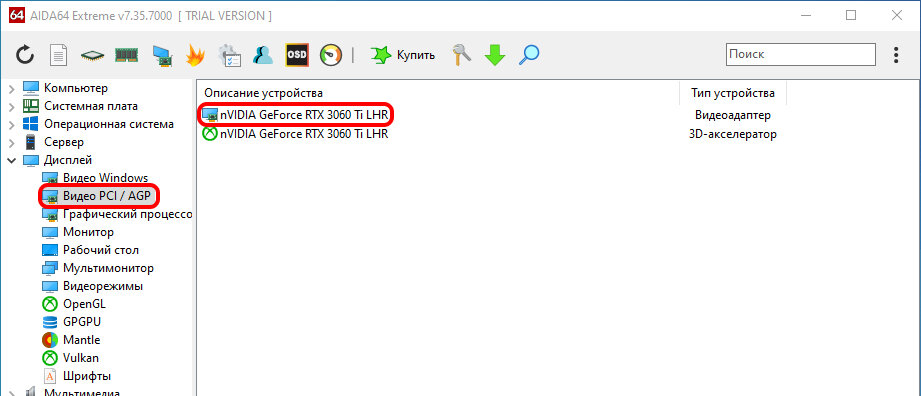Click the green star next to Купить
Screen dimensions: 921x396
click(x=381, y=55)
